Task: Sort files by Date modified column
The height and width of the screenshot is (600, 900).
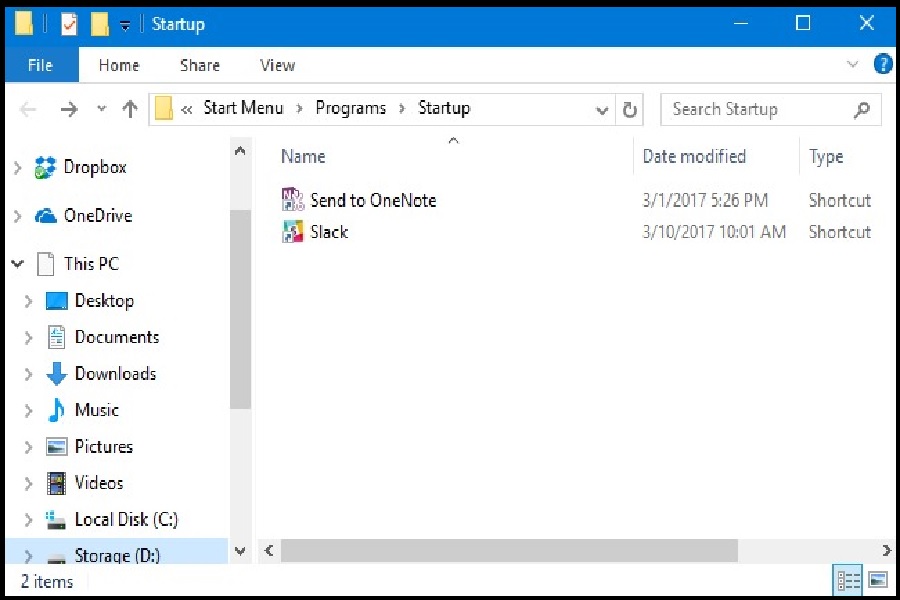Action: [x=694, y=157]
